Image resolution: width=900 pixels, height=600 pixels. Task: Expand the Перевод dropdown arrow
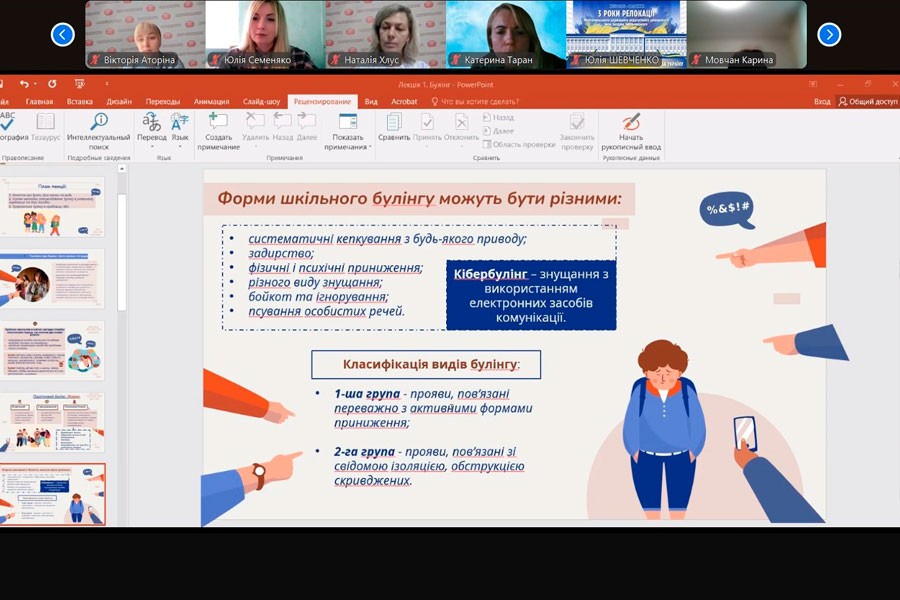pos(152,147)
